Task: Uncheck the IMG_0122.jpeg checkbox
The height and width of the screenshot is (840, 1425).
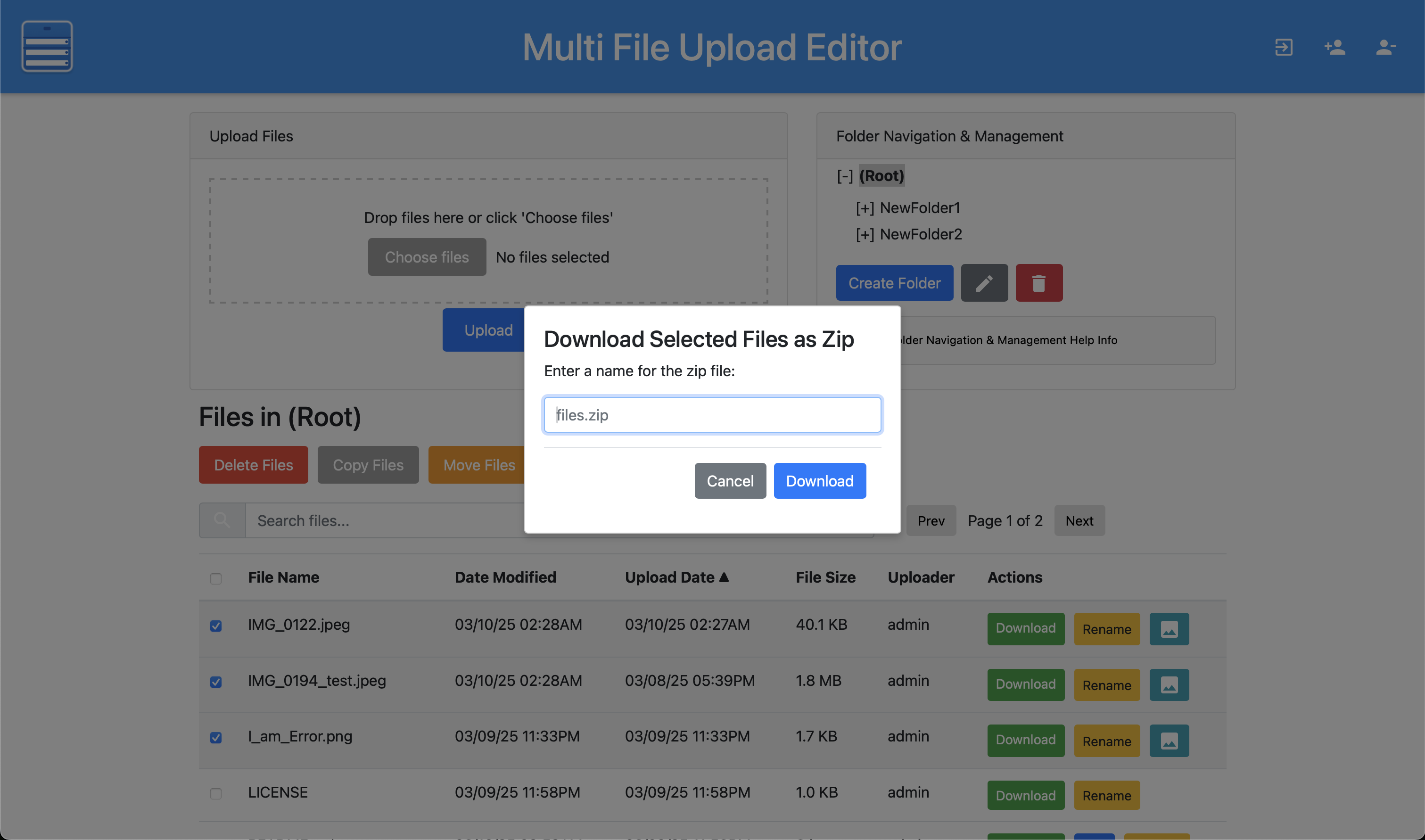Action: click(x=215, y=626)
